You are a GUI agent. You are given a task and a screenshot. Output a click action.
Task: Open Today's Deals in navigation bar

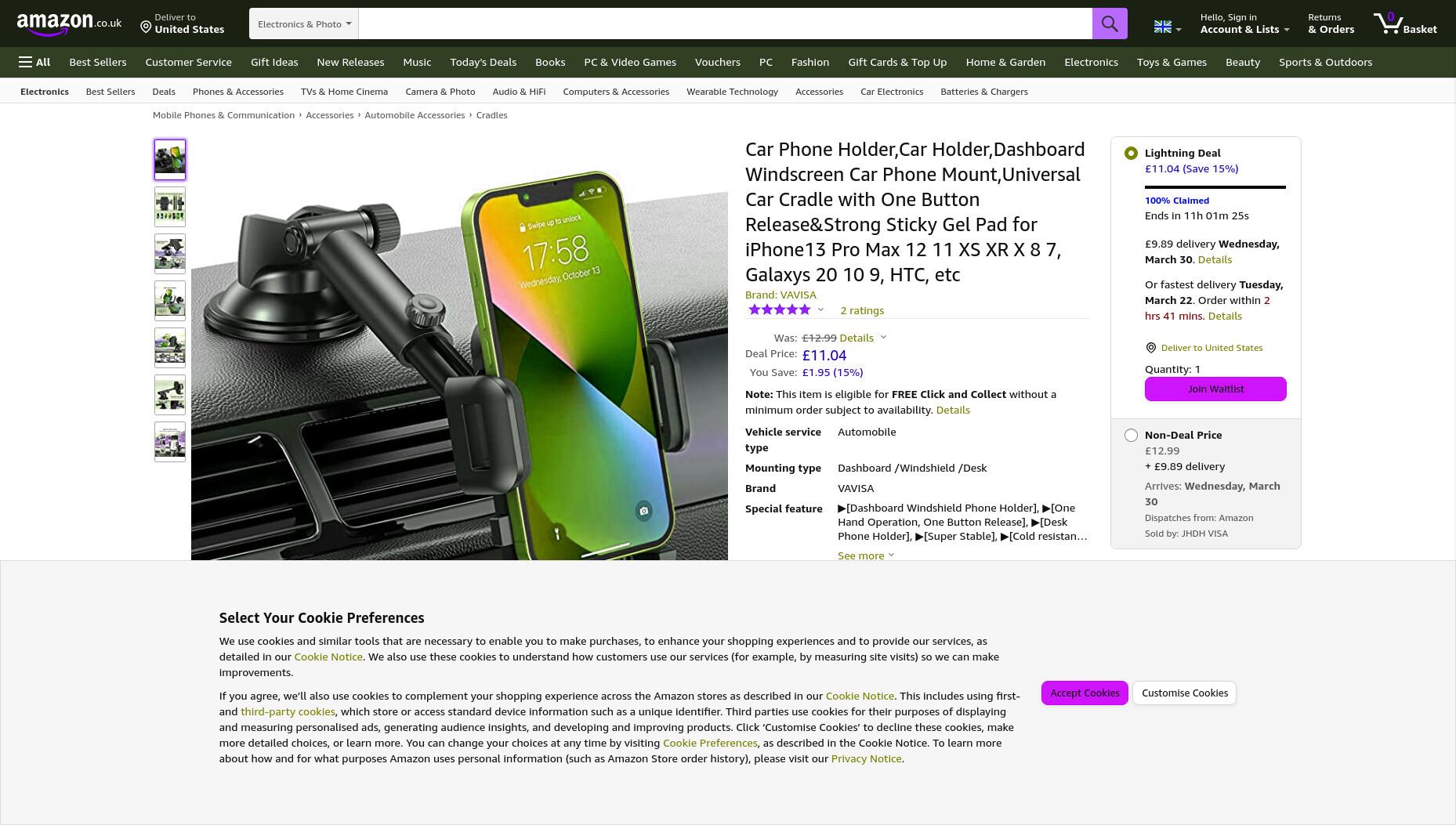pyautogui.click(x=483, y=62)
